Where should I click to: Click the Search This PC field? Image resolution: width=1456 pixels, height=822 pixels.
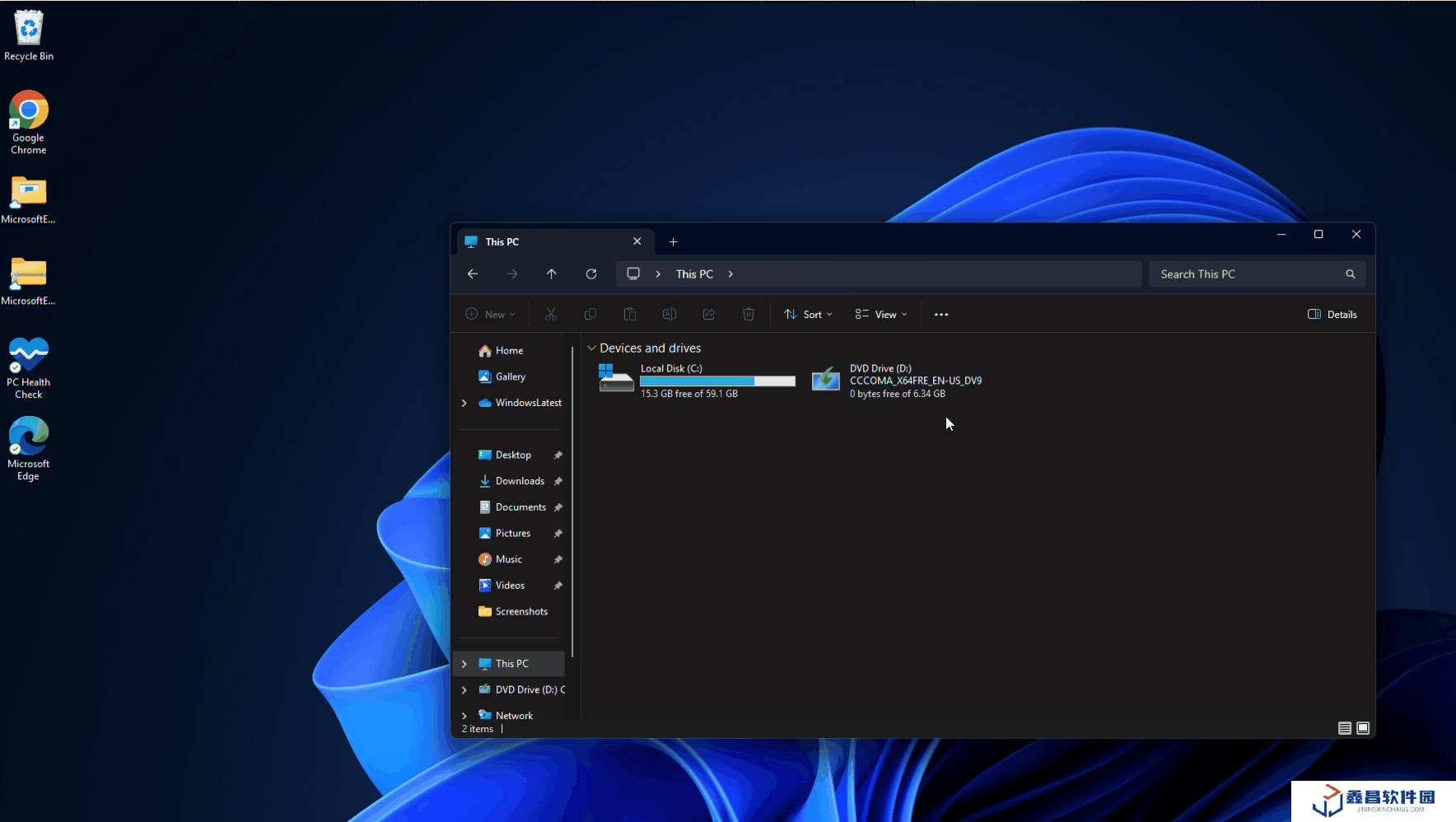[1244, 274]
